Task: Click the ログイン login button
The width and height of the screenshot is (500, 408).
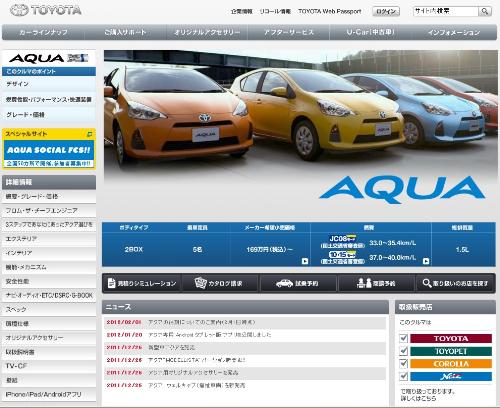Action: (386, 12)
